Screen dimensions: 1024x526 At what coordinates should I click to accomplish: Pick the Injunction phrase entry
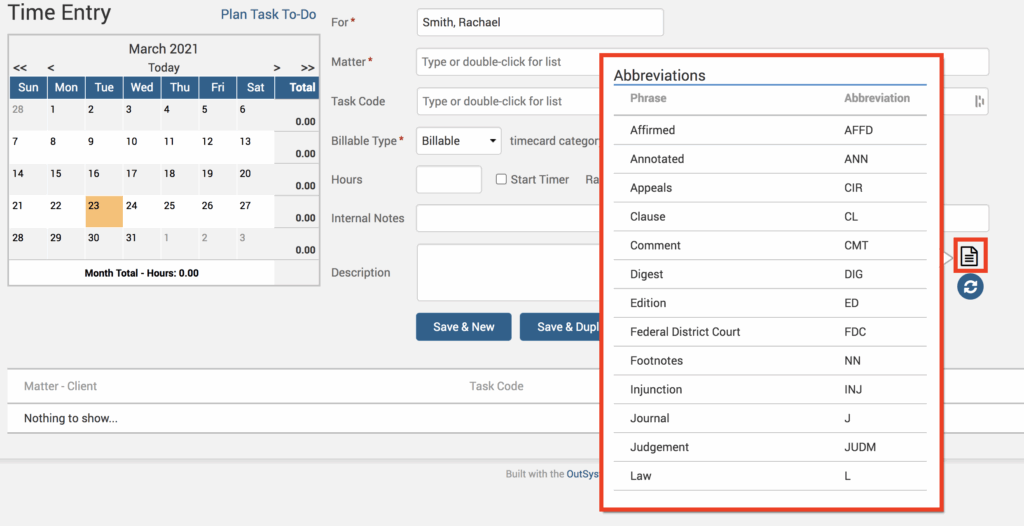coord(656,390)
